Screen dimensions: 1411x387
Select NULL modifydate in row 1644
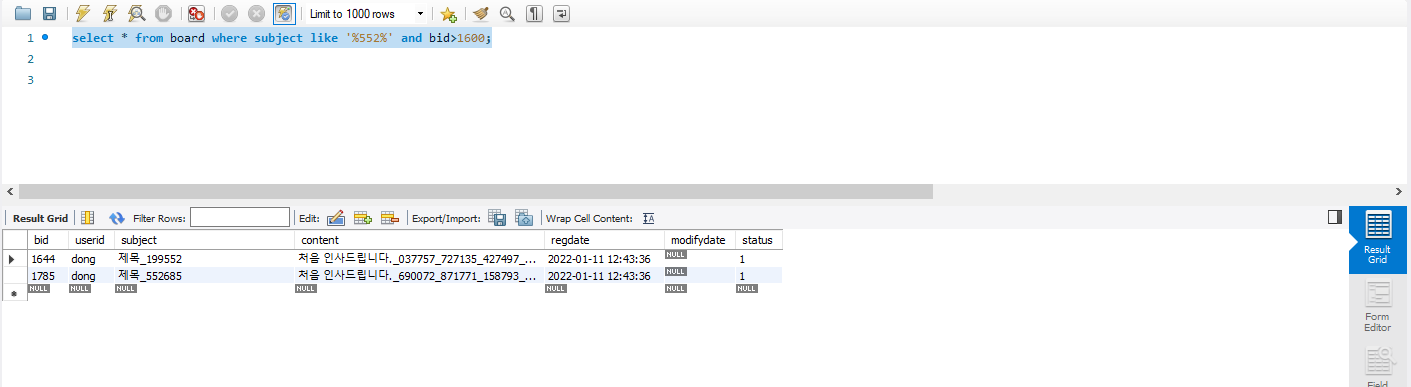(699, 259)
